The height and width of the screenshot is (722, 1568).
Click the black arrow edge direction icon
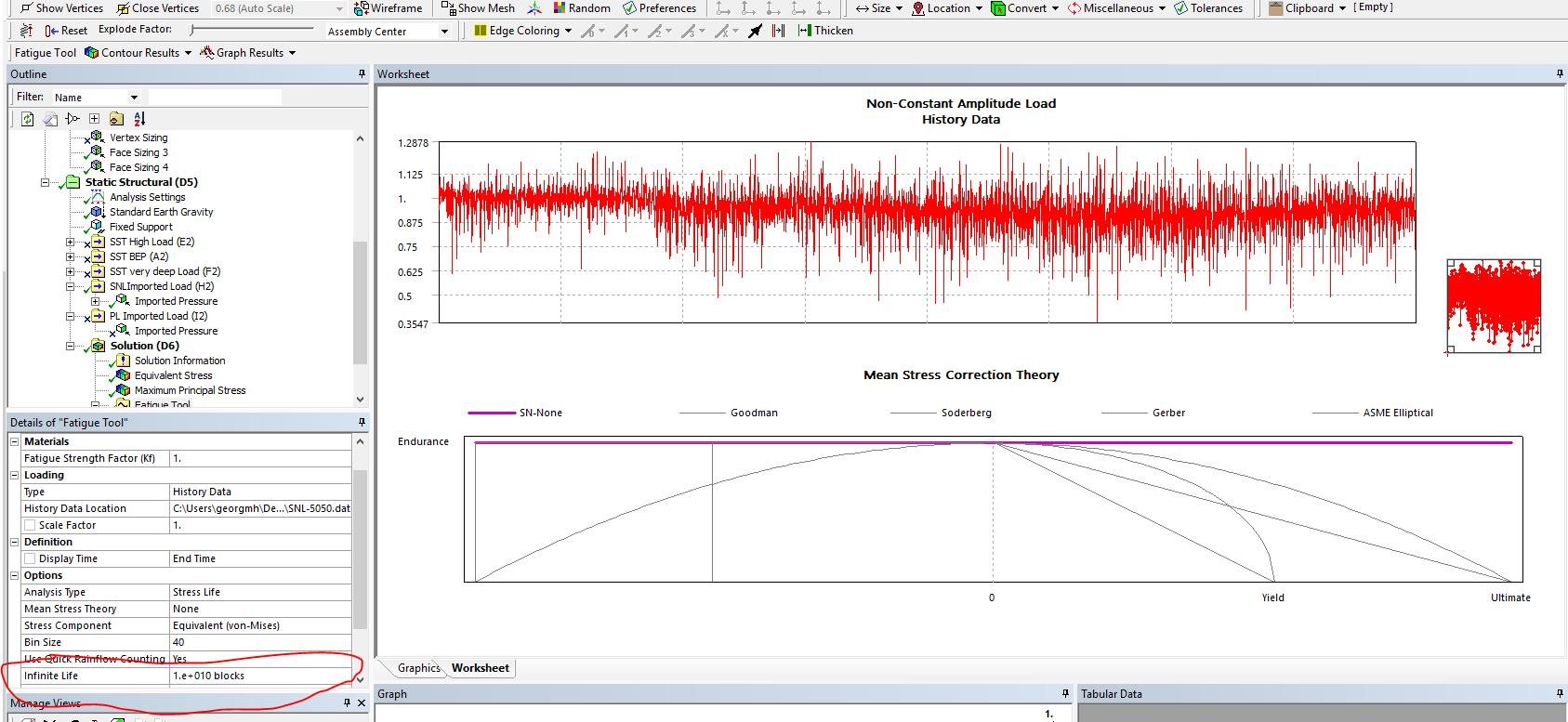pyautogui.click(x=755, y=31)
